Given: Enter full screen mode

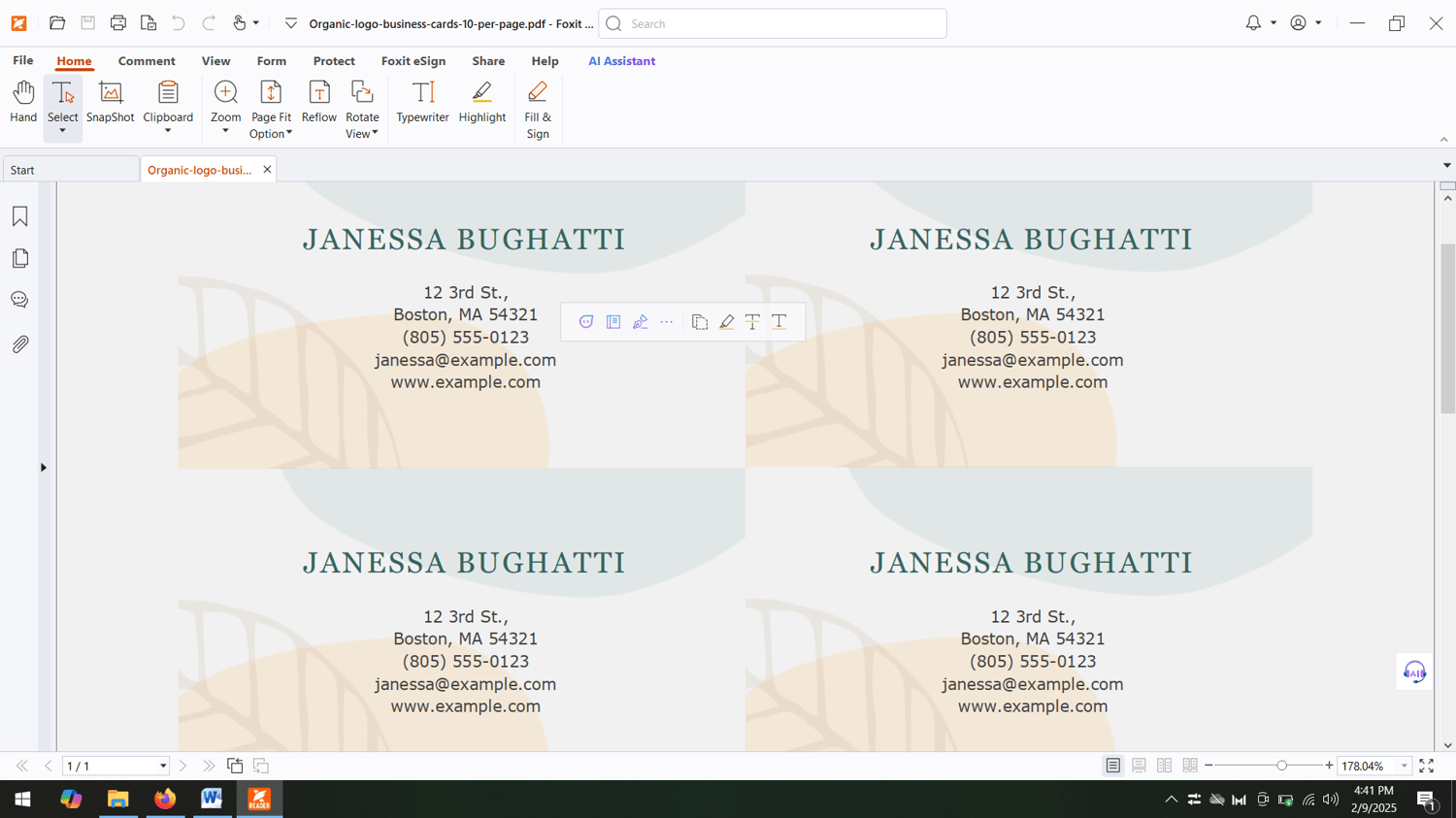Looking at the screenshot, I should pos(1427,766).
